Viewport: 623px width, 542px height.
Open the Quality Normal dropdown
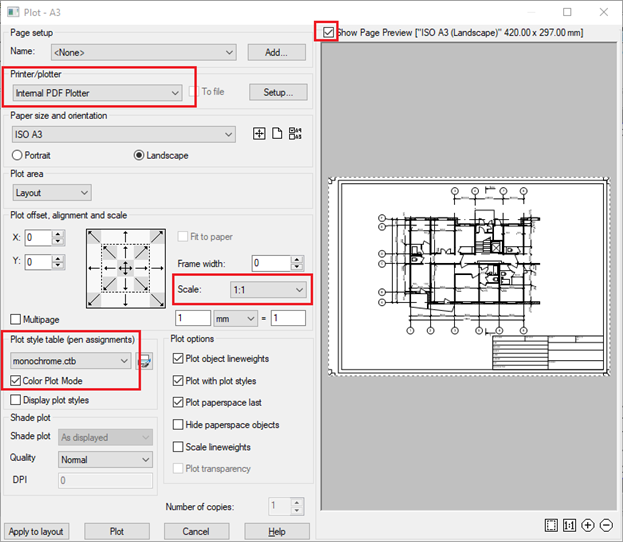click(x=105, y=460)
